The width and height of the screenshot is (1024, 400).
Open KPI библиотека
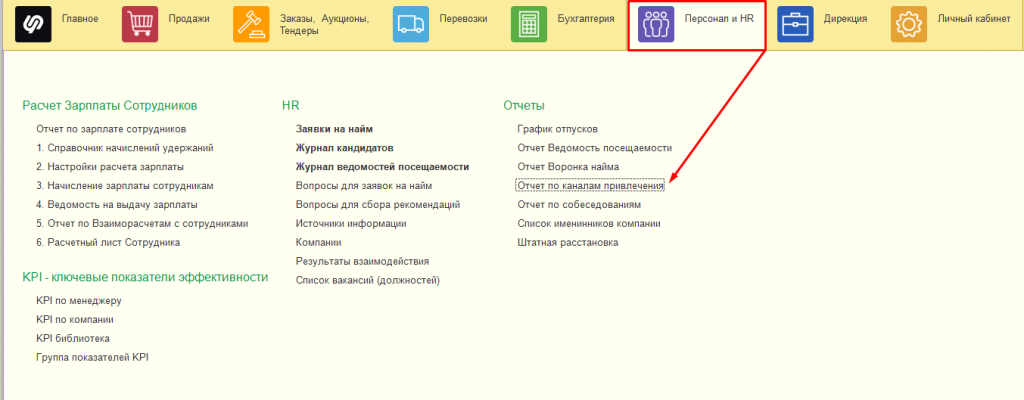(x=73, y=339)
